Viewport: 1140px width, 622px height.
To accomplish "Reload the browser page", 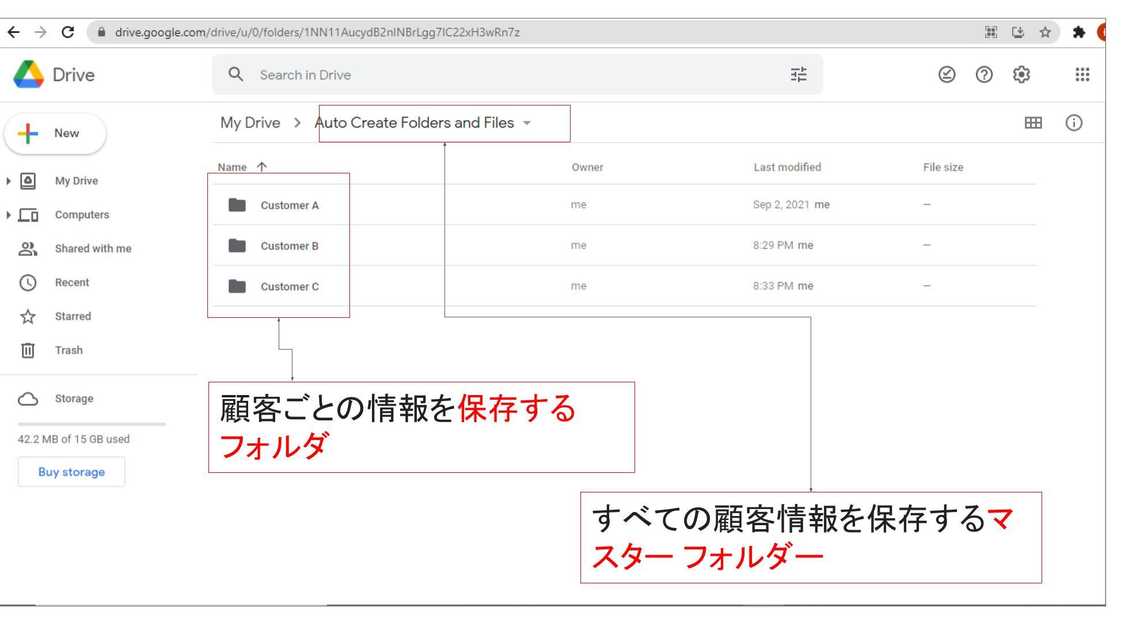I will (x=68, y=32).
